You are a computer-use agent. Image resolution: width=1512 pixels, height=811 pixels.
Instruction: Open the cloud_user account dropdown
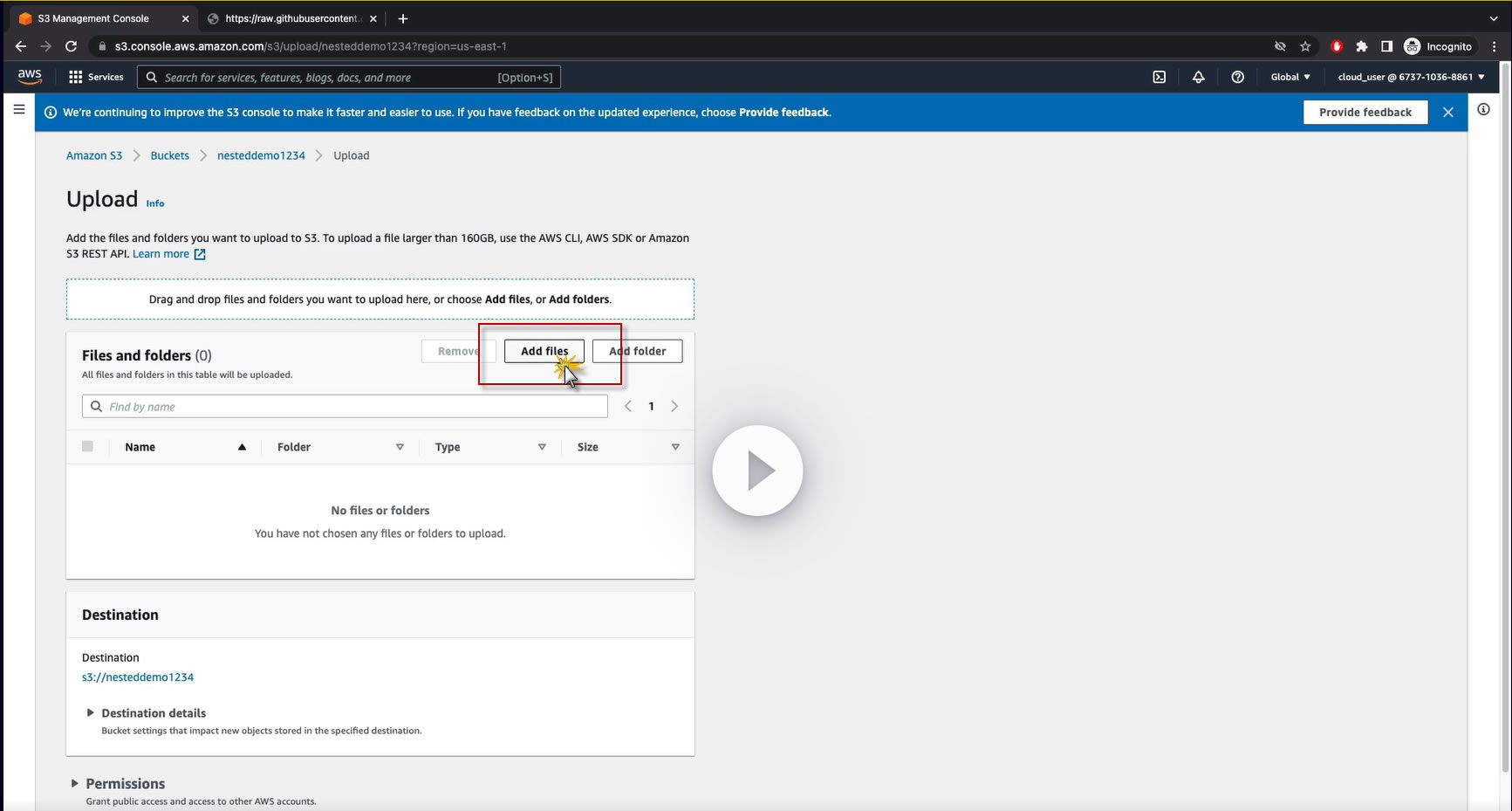1410,77
